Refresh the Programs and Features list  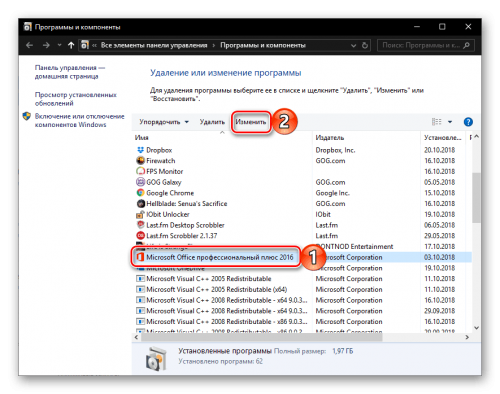[365, 45]
